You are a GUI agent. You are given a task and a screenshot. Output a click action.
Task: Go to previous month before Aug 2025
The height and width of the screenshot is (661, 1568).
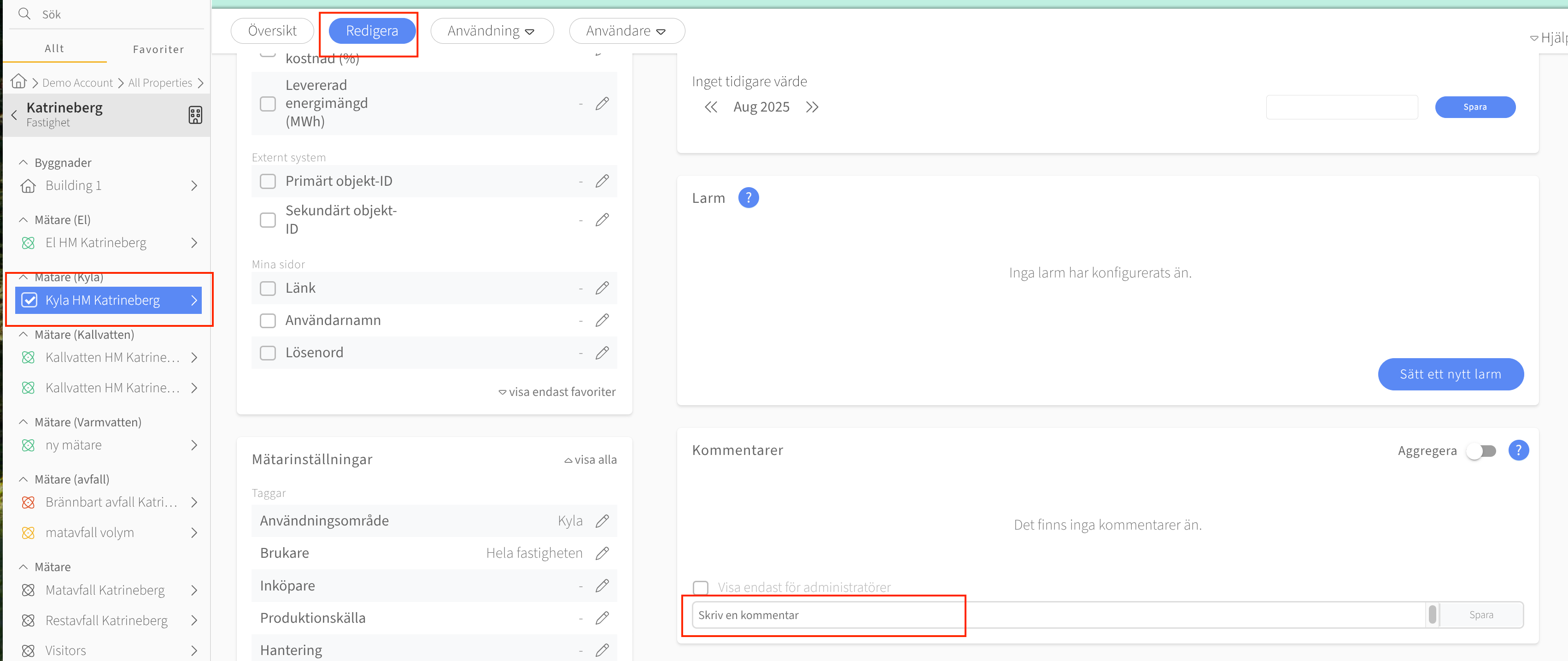710,107
